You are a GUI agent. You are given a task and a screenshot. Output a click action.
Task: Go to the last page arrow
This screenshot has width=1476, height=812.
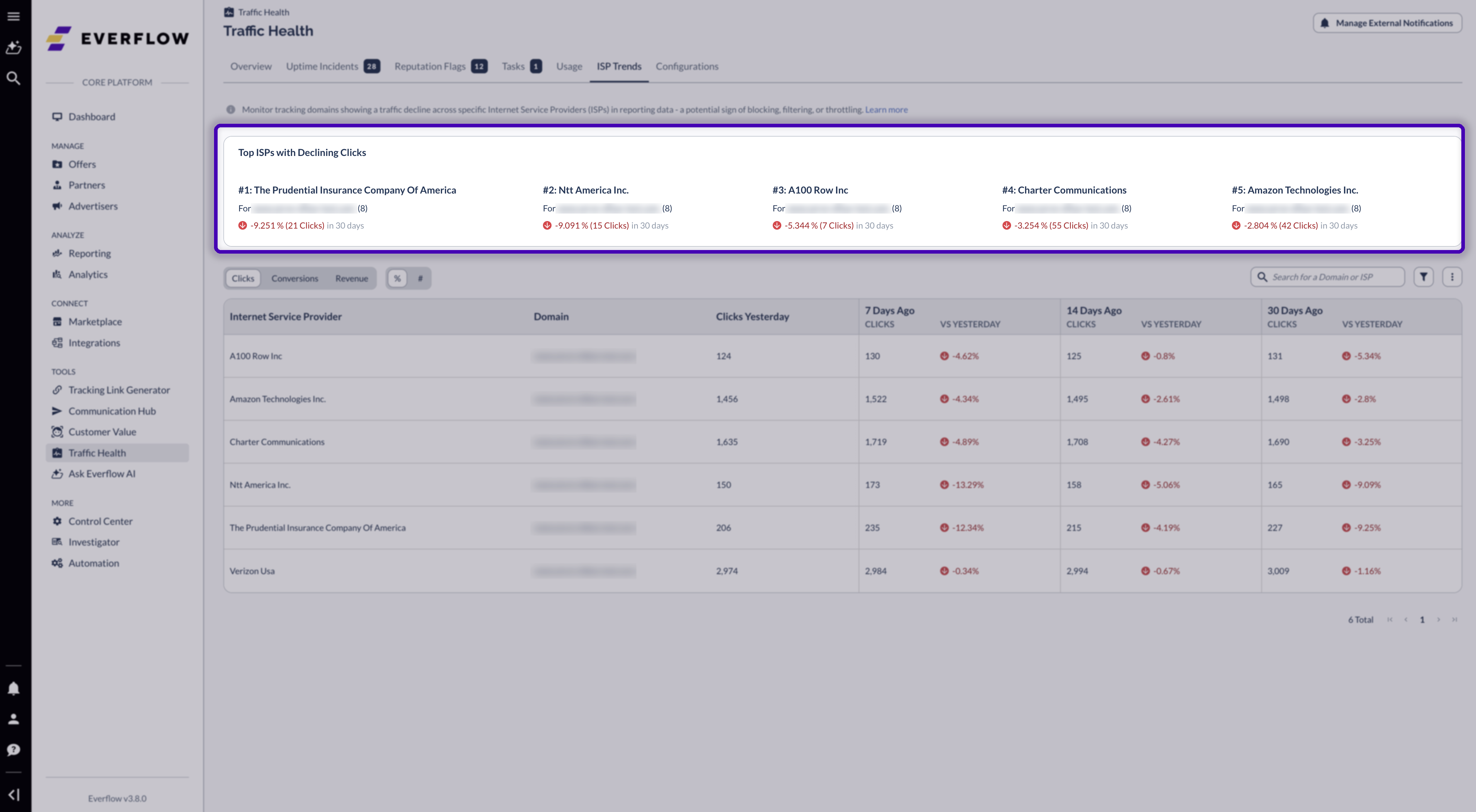pyautogui.click(x=1454, y=620)
